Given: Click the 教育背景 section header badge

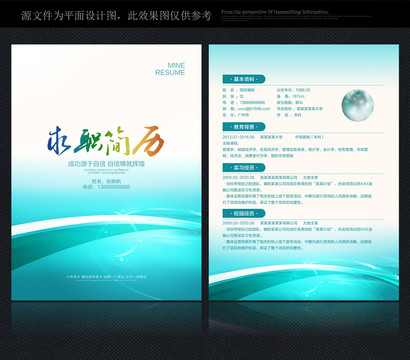Looking at the screenshot, I should [x=244, y=127].
